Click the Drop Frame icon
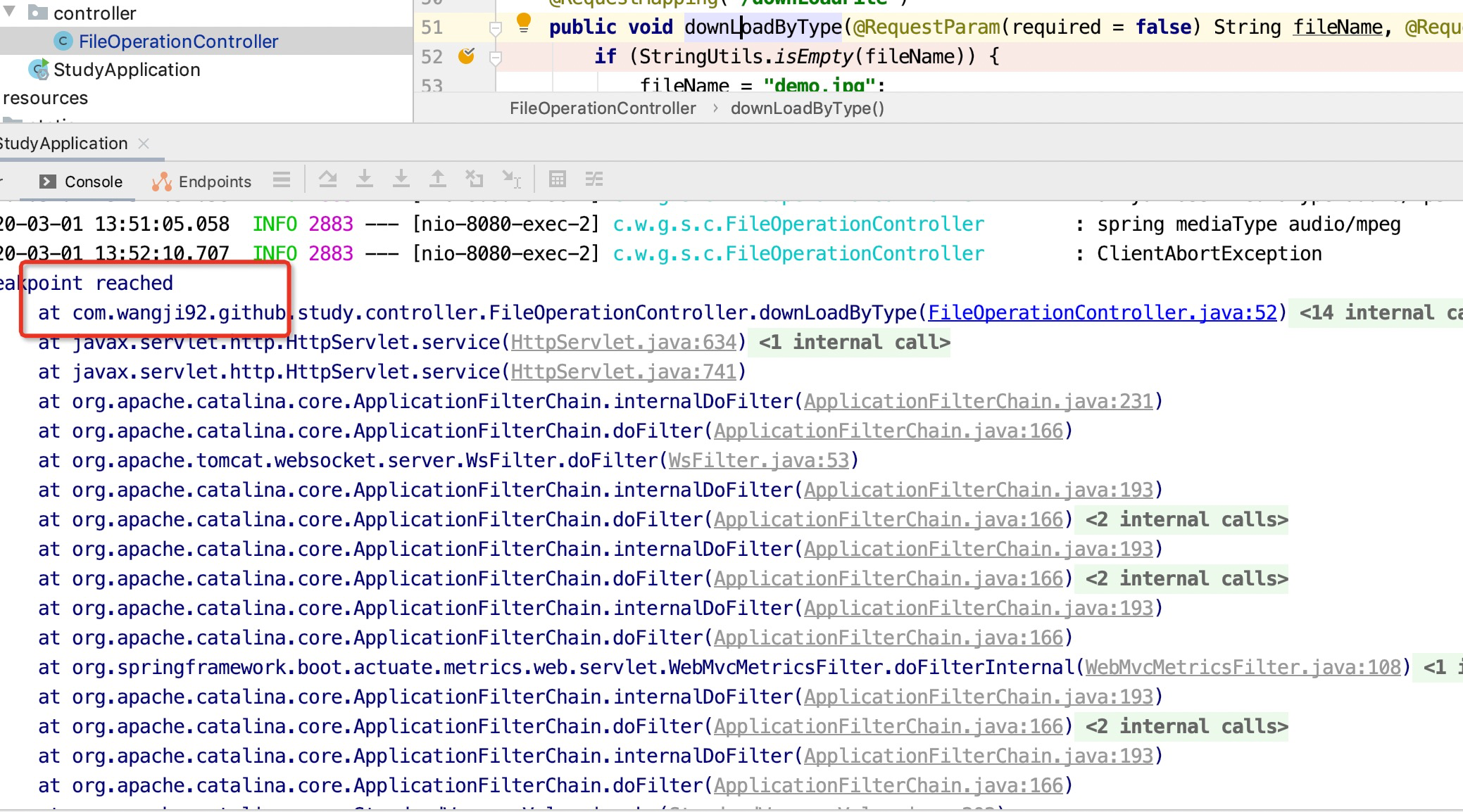Screen dimensions: 1463x812 pos(475,179)
